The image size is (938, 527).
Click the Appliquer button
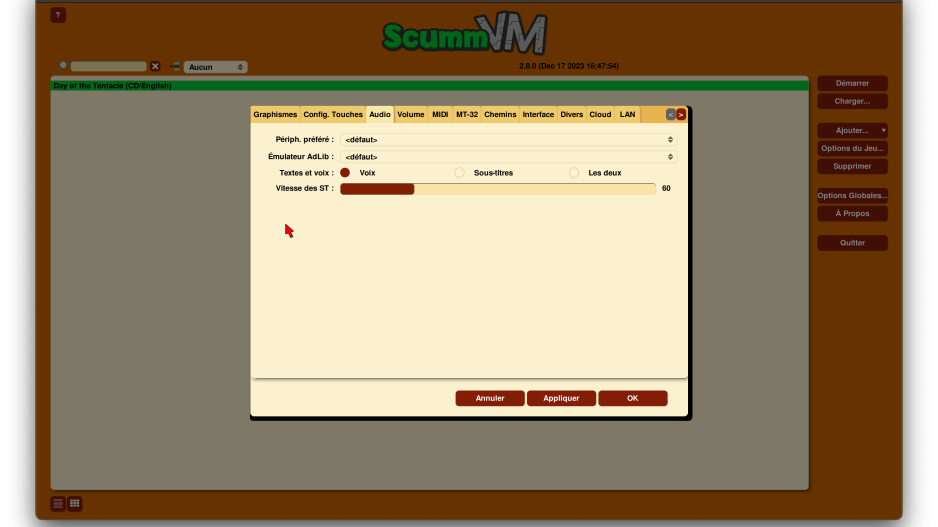[x=561, y=398]
